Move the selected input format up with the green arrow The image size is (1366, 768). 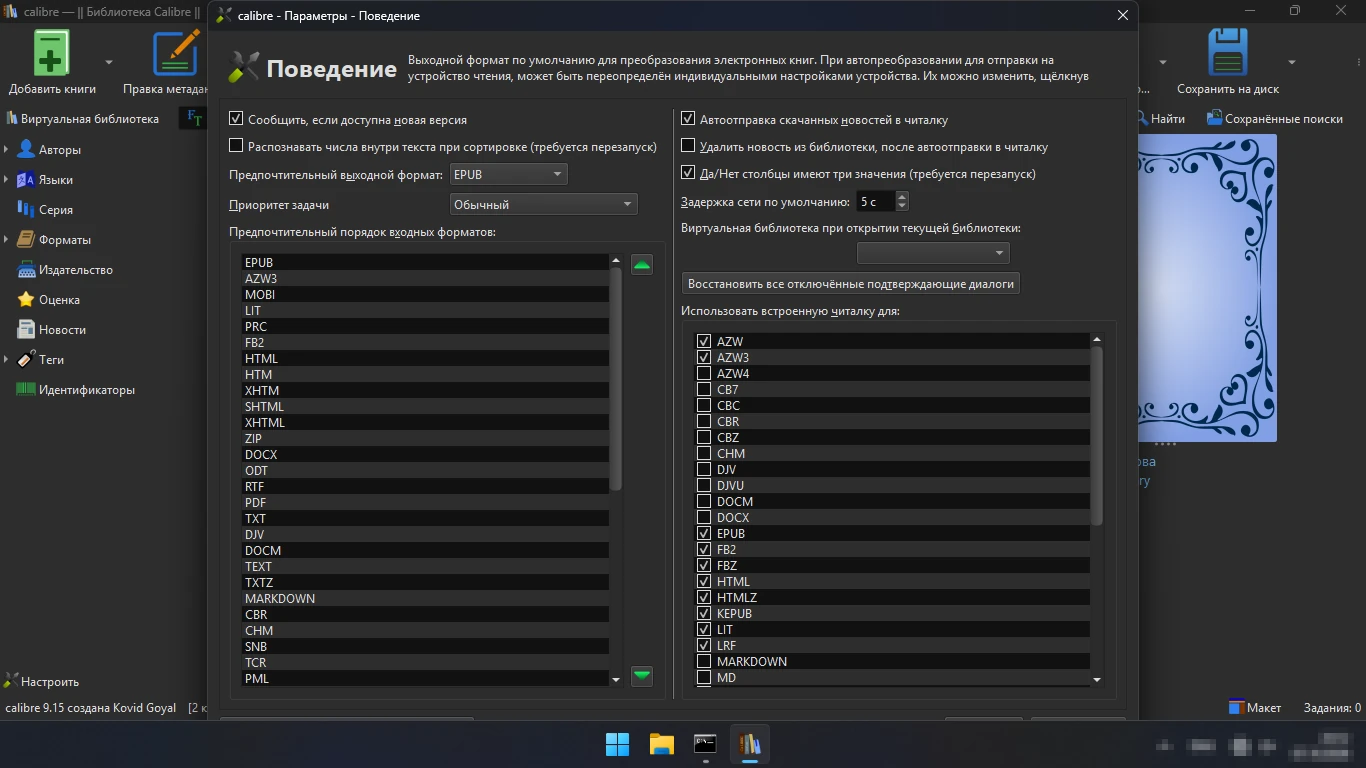pyautogui.click(x=642, y=264)
